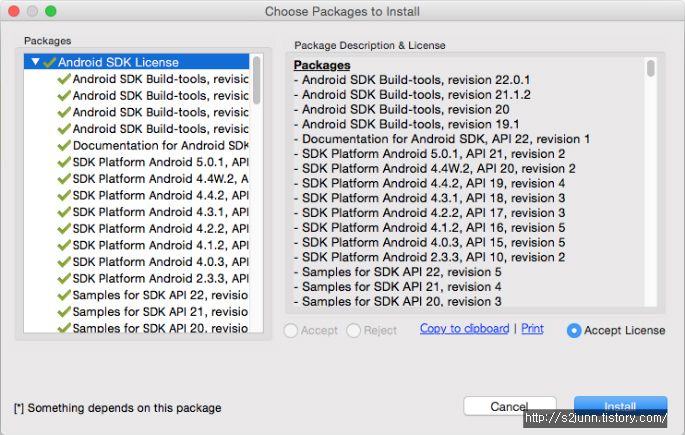Click description line Build-tools, revision 19.1
The height and width of the screenshot is (435, 685).
407,124
